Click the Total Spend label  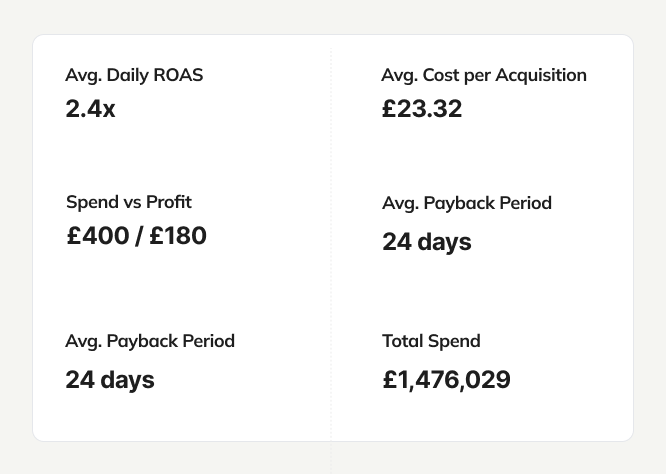pyautogui.click(x=431, y=341)
